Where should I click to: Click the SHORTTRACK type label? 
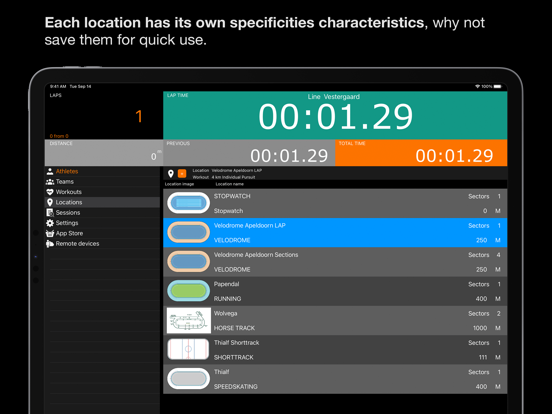coord(233,357)
